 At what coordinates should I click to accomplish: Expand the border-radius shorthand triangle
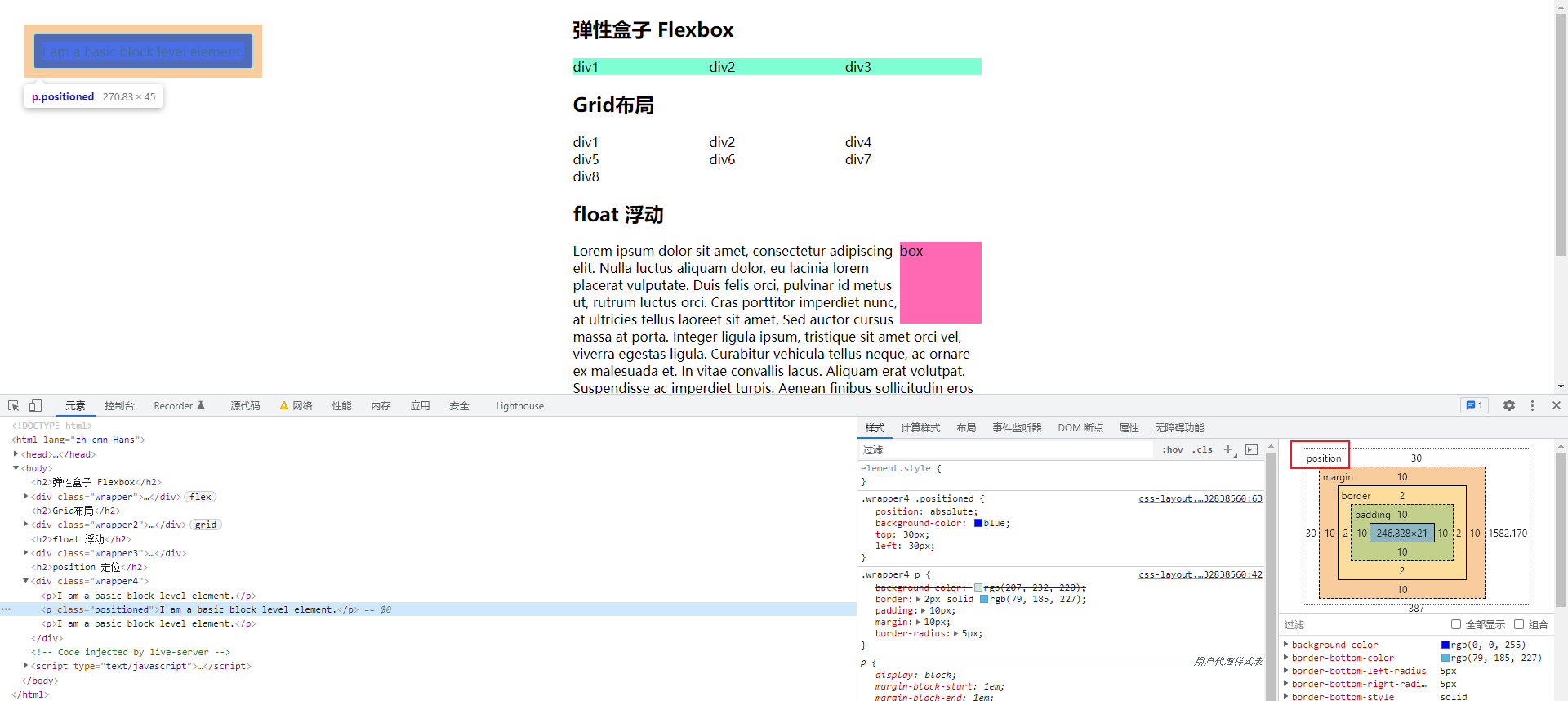(956, 633)
